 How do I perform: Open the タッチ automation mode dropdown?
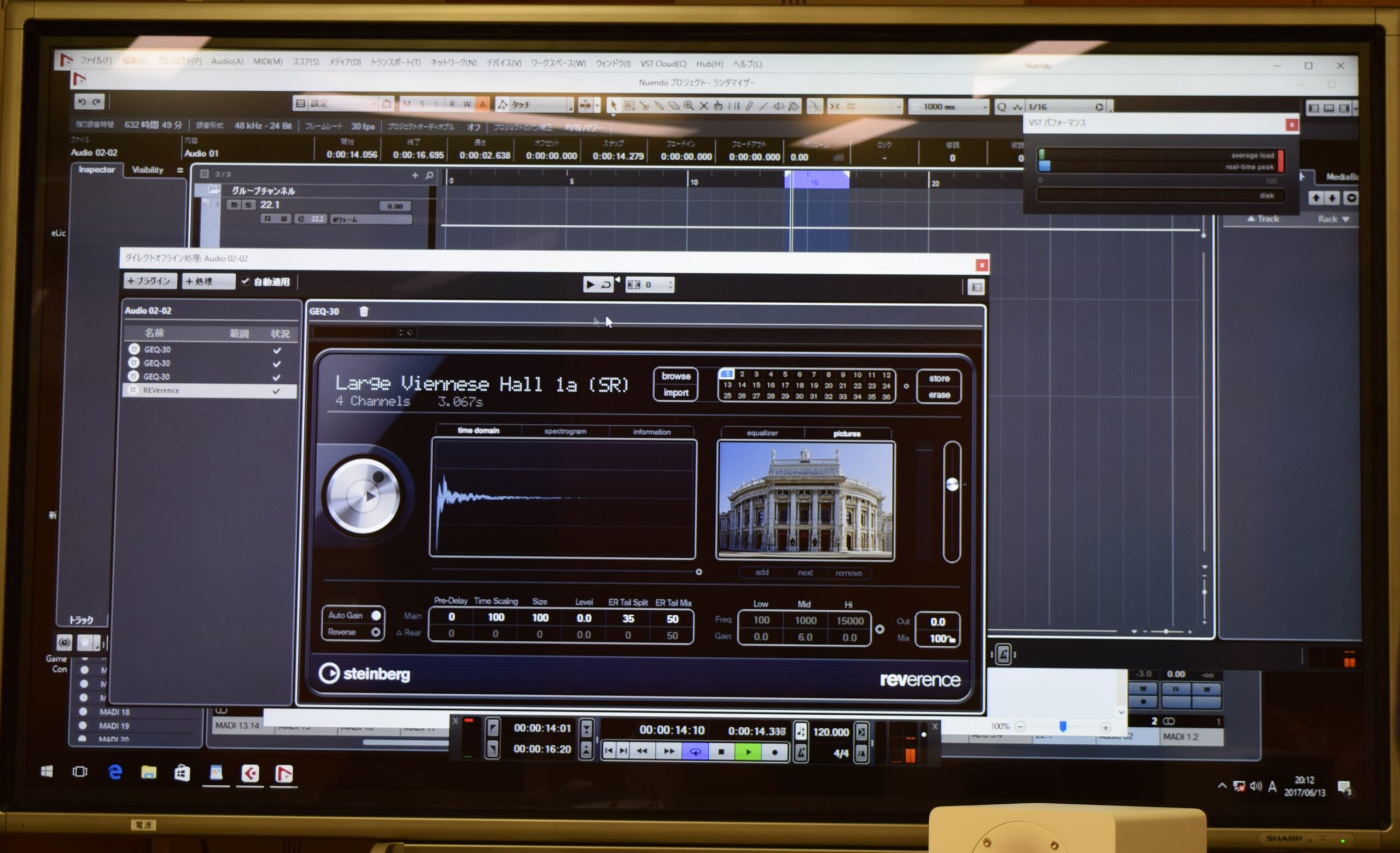pos(534,105)
